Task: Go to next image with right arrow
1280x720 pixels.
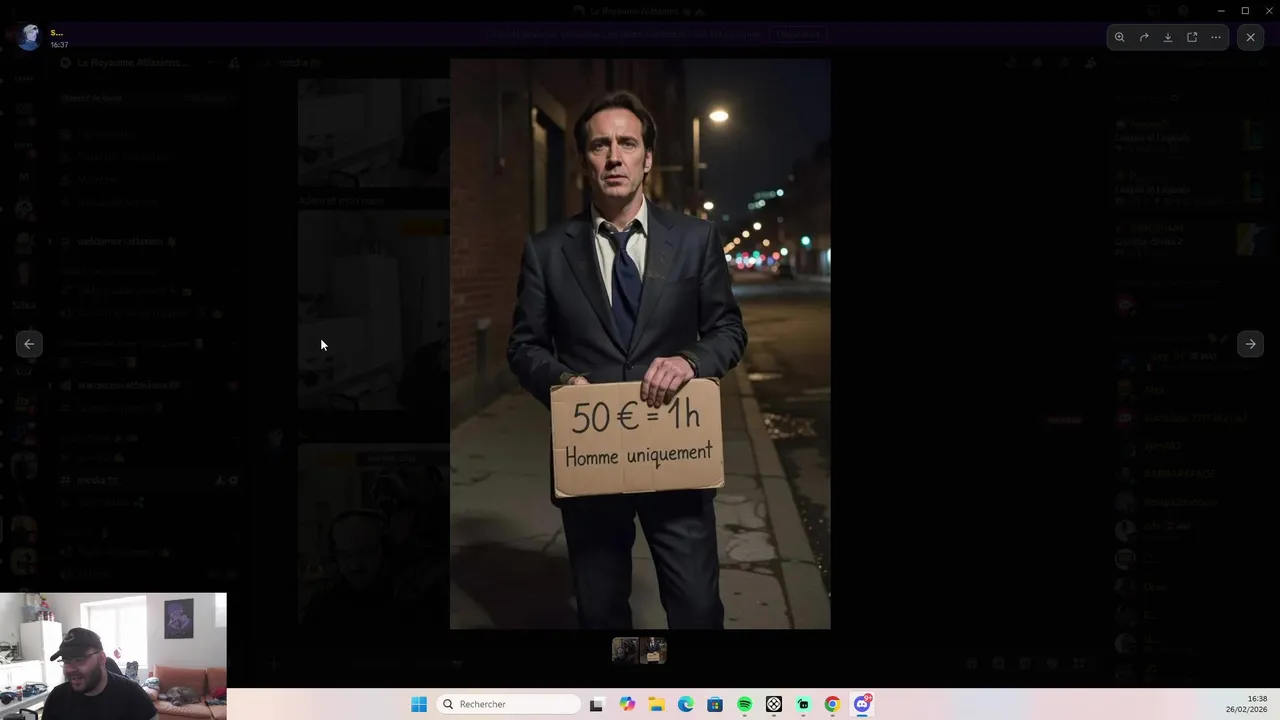Action: point(1250,344)
